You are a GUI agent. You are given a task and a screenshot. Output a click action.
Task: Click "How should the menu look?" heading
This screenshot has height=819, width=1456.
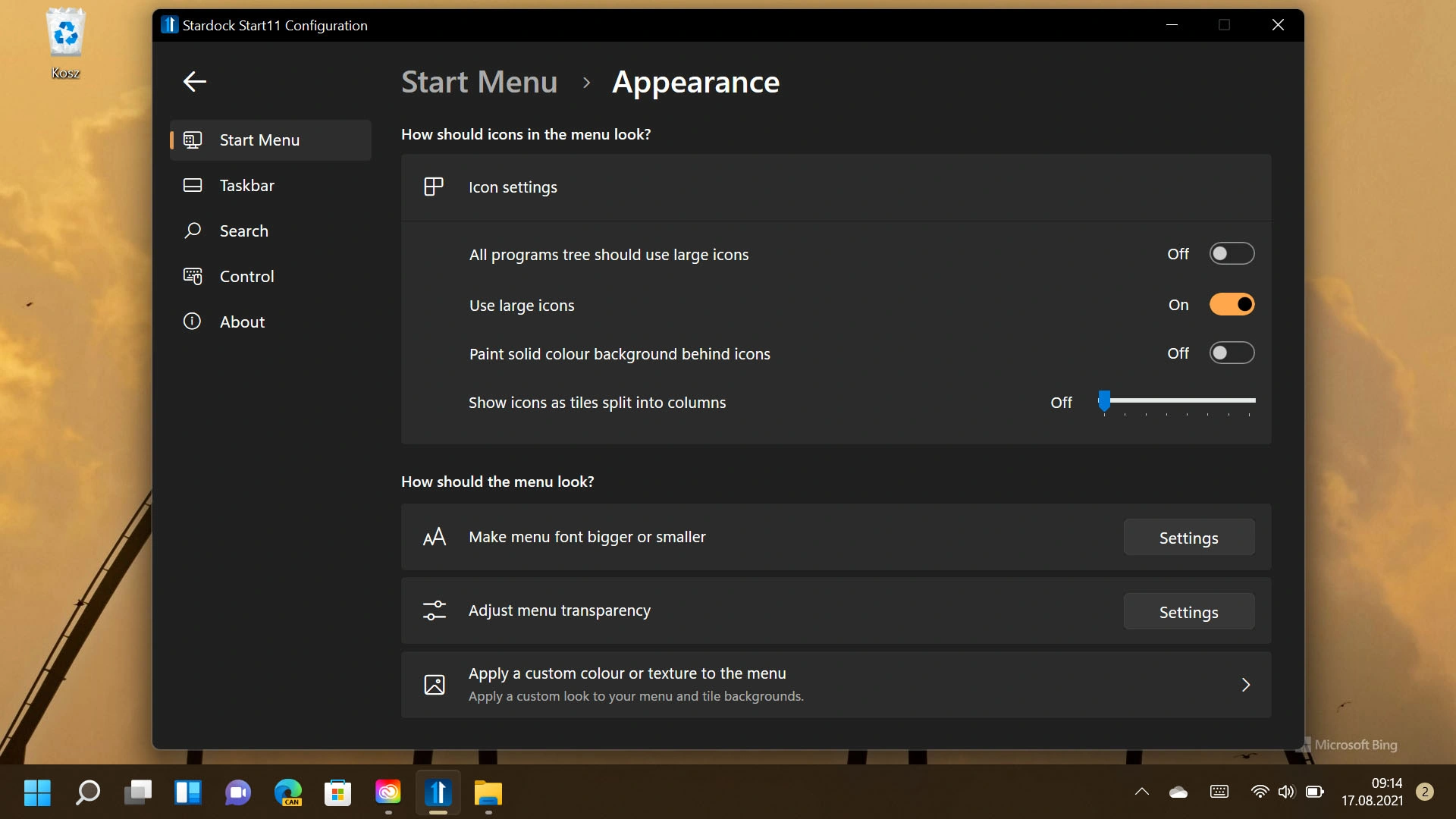(497, 482)
